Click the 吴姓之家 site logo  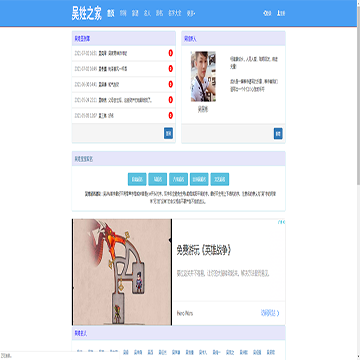tap(87, 14)
